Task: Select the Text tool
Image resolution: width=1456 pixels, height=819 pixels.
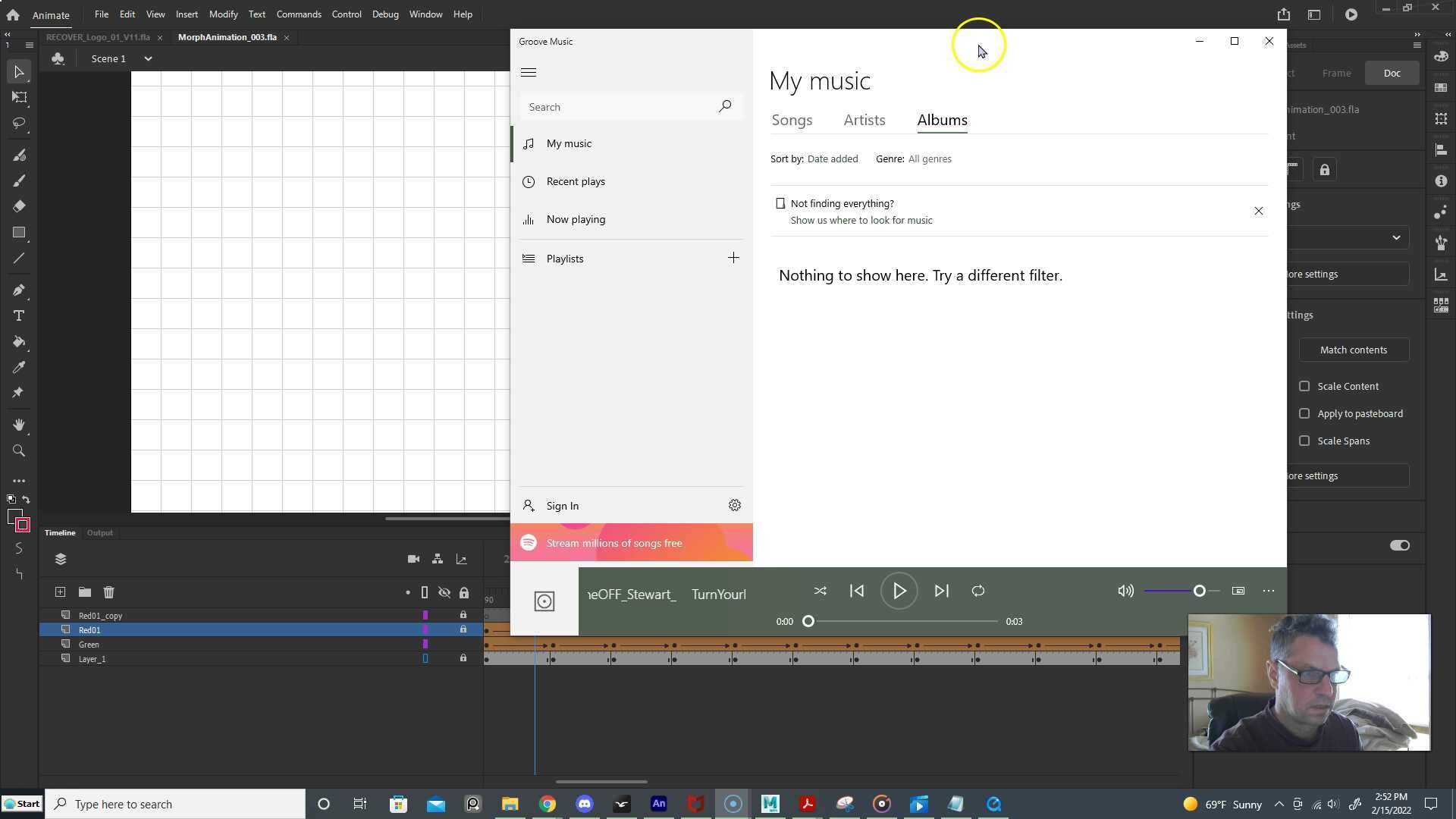Action: 19,316
